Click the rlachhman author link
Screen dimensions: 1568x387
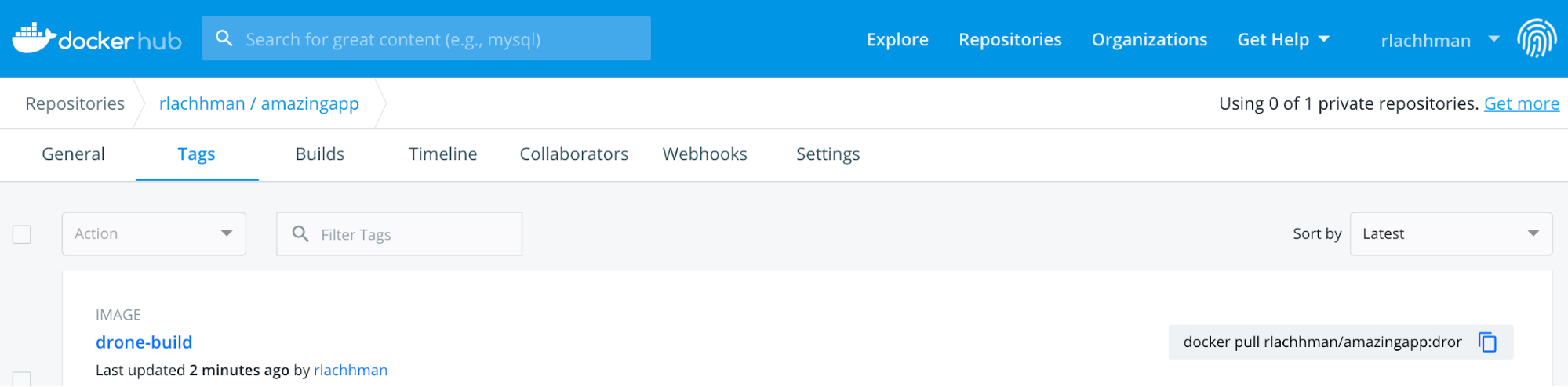(x=351, y=370)
